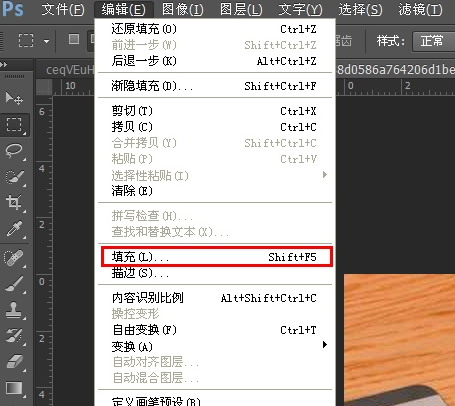This screenshot has width=455, height=406.
Task: Choose 填充(L)... menu item
Action: tap(215, 257)
